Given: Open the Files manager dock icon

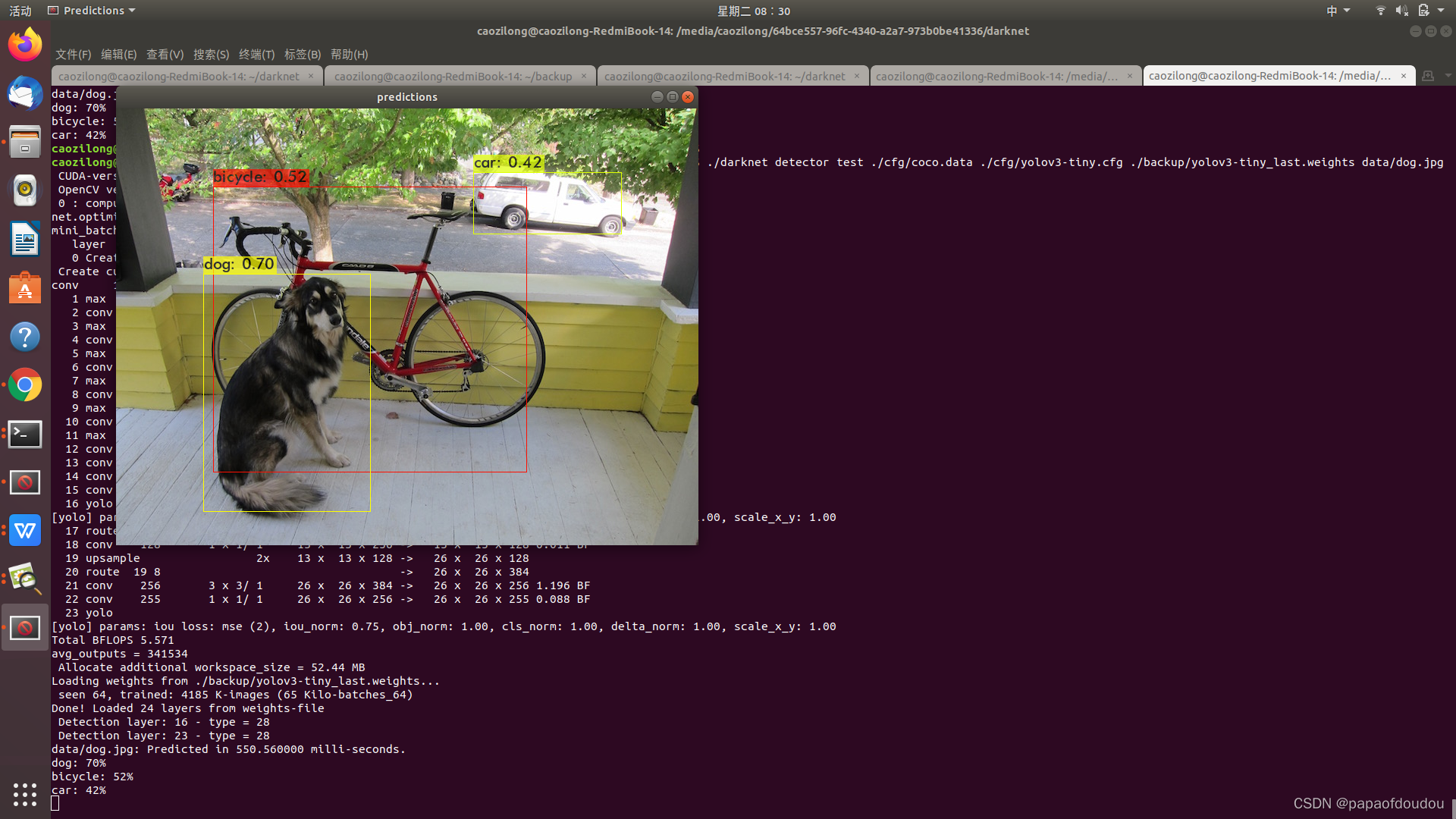Looking at the screenshot, I should coord(25,142).
